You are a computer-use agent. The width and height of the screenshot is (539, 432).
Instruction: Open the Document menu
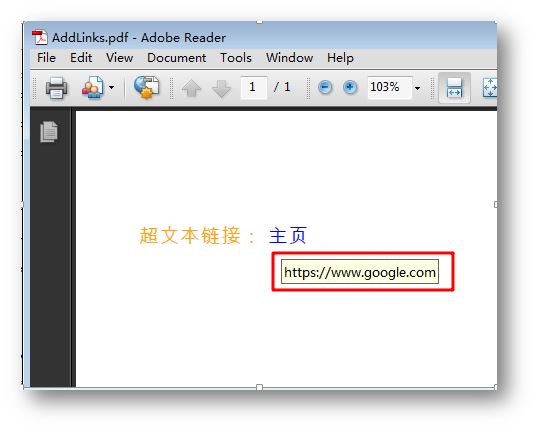coord(177,58)
